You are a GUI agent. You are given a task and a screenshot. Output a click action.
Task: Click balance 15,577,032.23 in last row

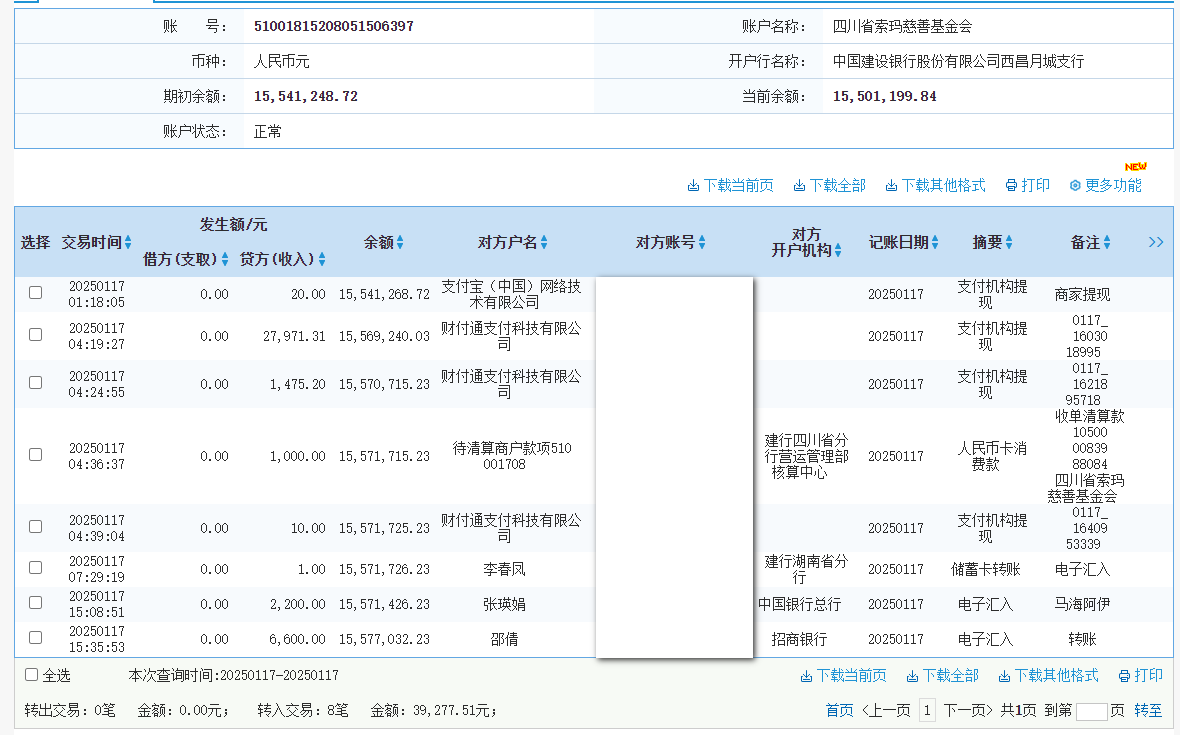(384, 639)
